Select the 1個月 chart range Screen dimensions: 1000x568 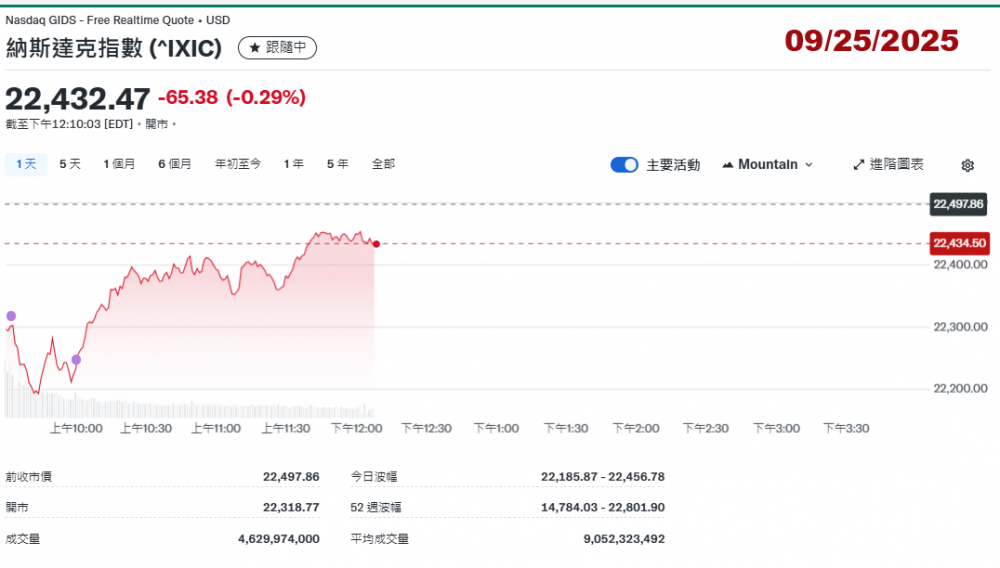[x=119, y=164]
